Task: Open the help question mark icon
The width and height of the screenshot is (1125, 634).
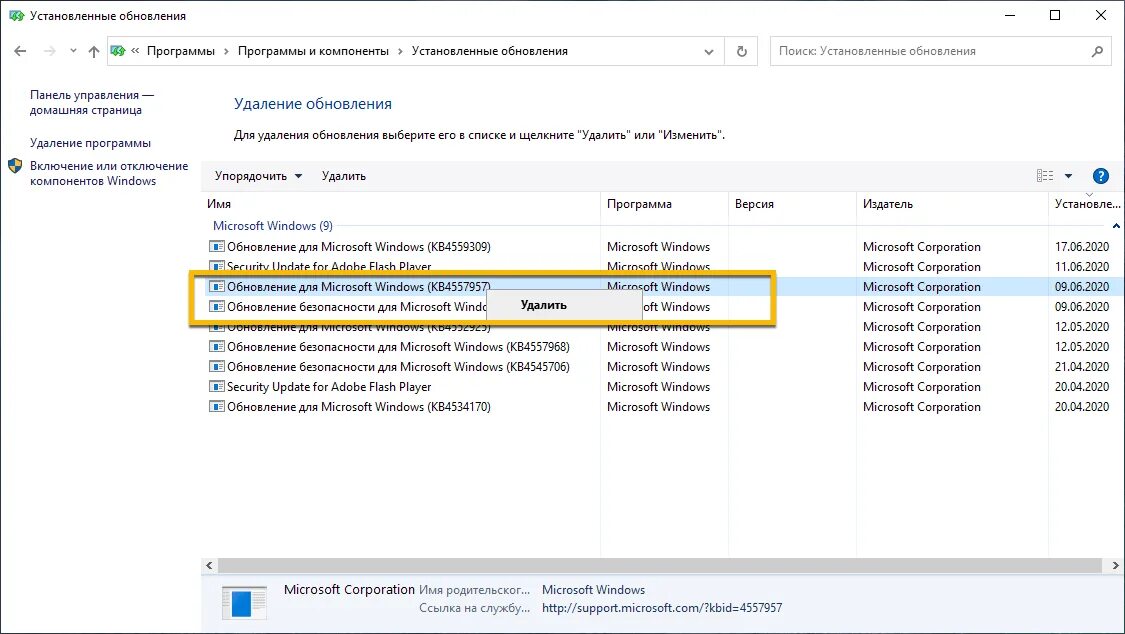Action: 1101,176
